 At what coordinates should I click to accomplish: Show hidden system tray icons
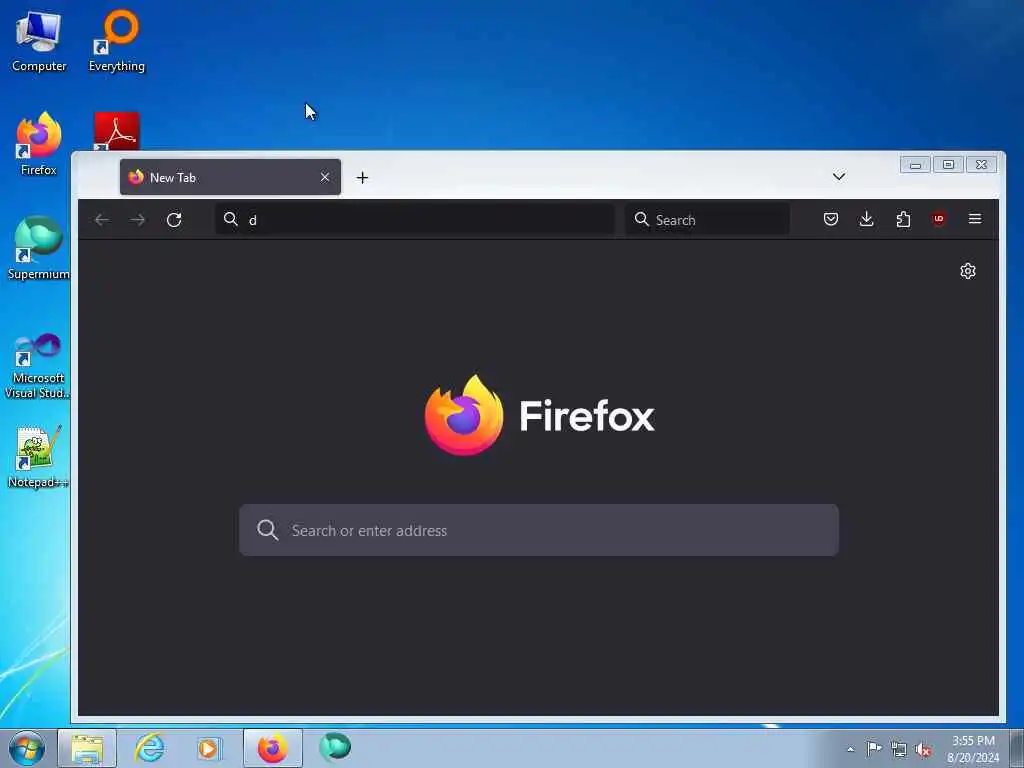tap(850, 749)
